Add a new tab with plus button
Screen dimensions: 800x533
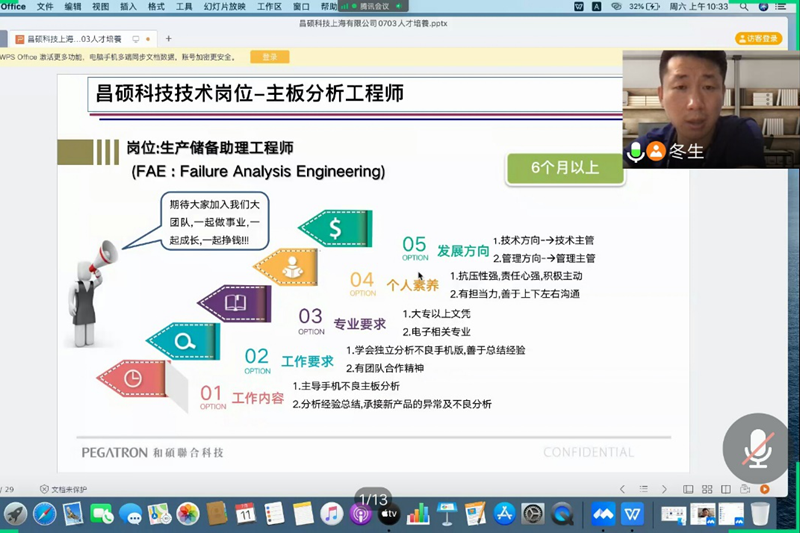(168, 39)
